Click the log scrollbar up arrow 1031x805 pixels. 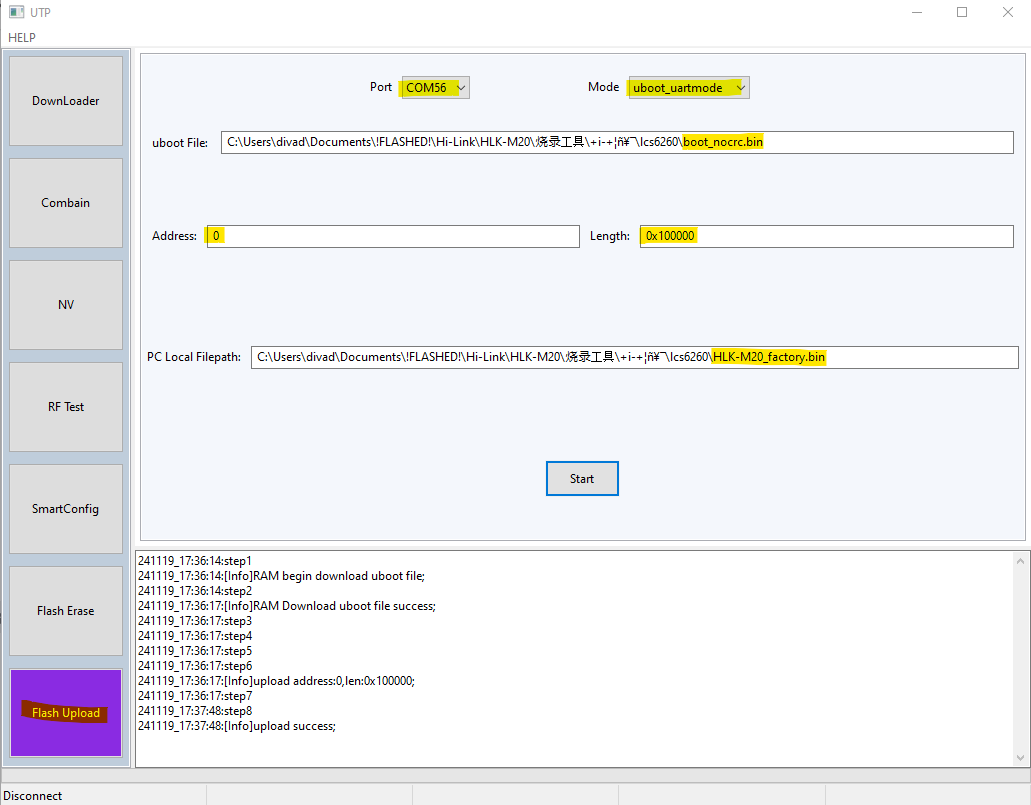click(1020, 561)
